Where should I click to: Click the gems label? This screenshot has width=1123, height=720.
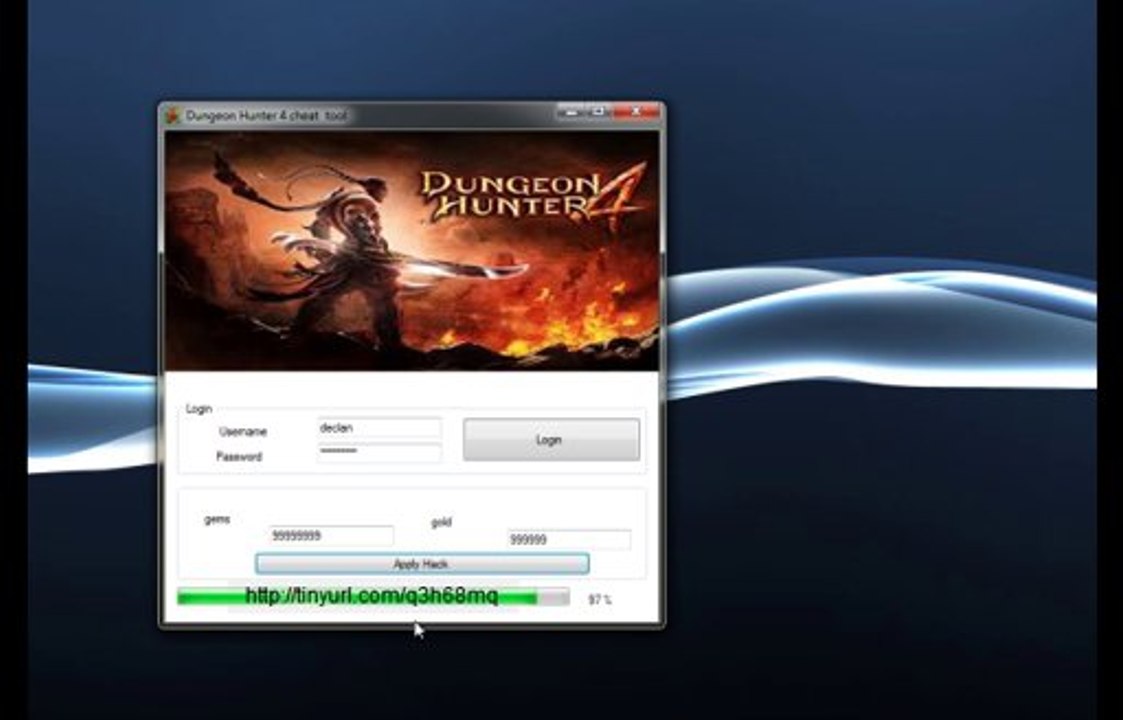[x=217, y=519]
